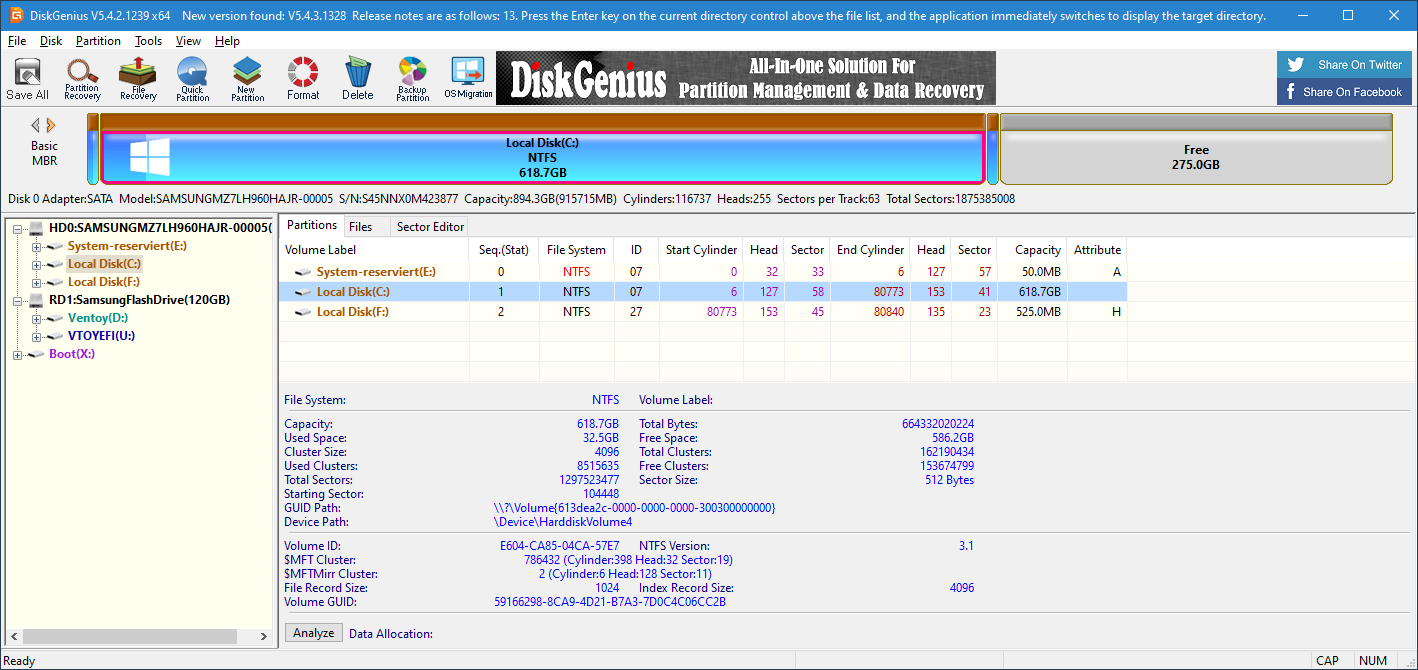1418x670 pixels.
Task: Click the Analyze button
Action: coord(314,633)
